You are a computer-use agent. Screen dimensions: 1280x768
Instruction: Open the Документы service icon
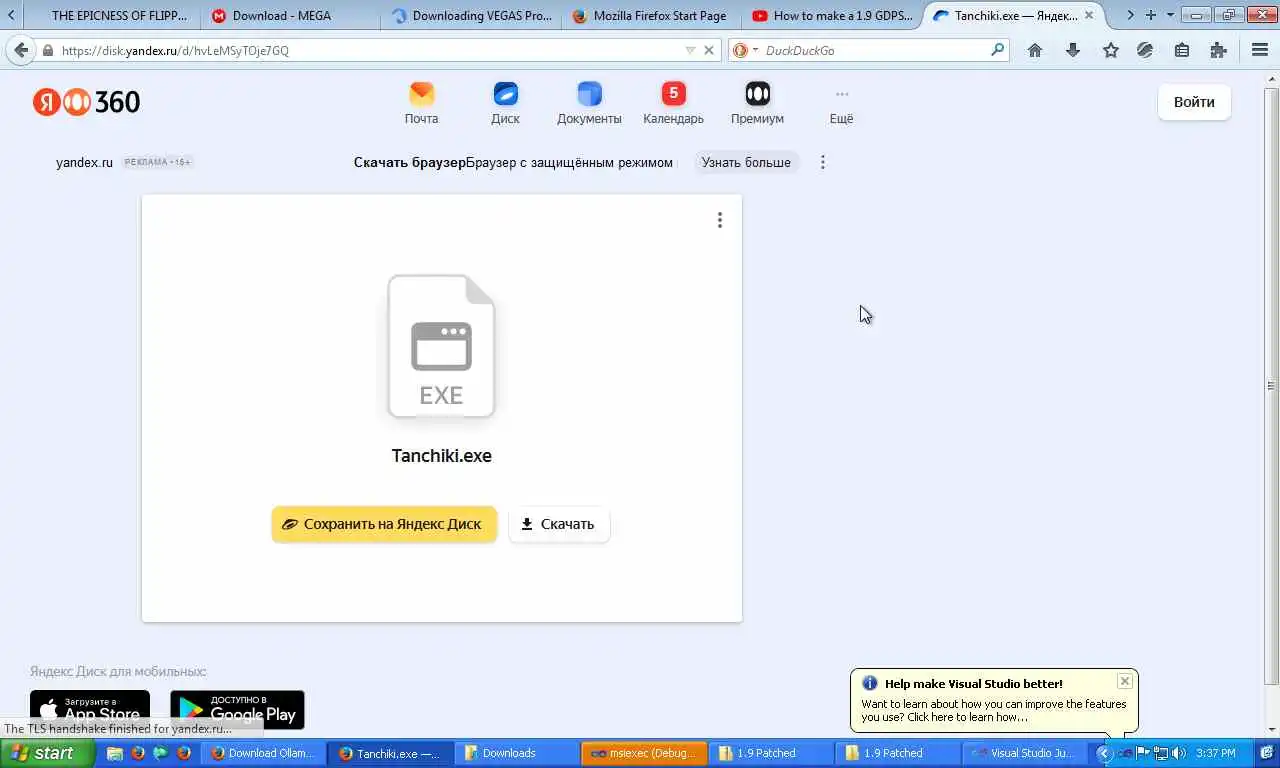pos(589,104)
